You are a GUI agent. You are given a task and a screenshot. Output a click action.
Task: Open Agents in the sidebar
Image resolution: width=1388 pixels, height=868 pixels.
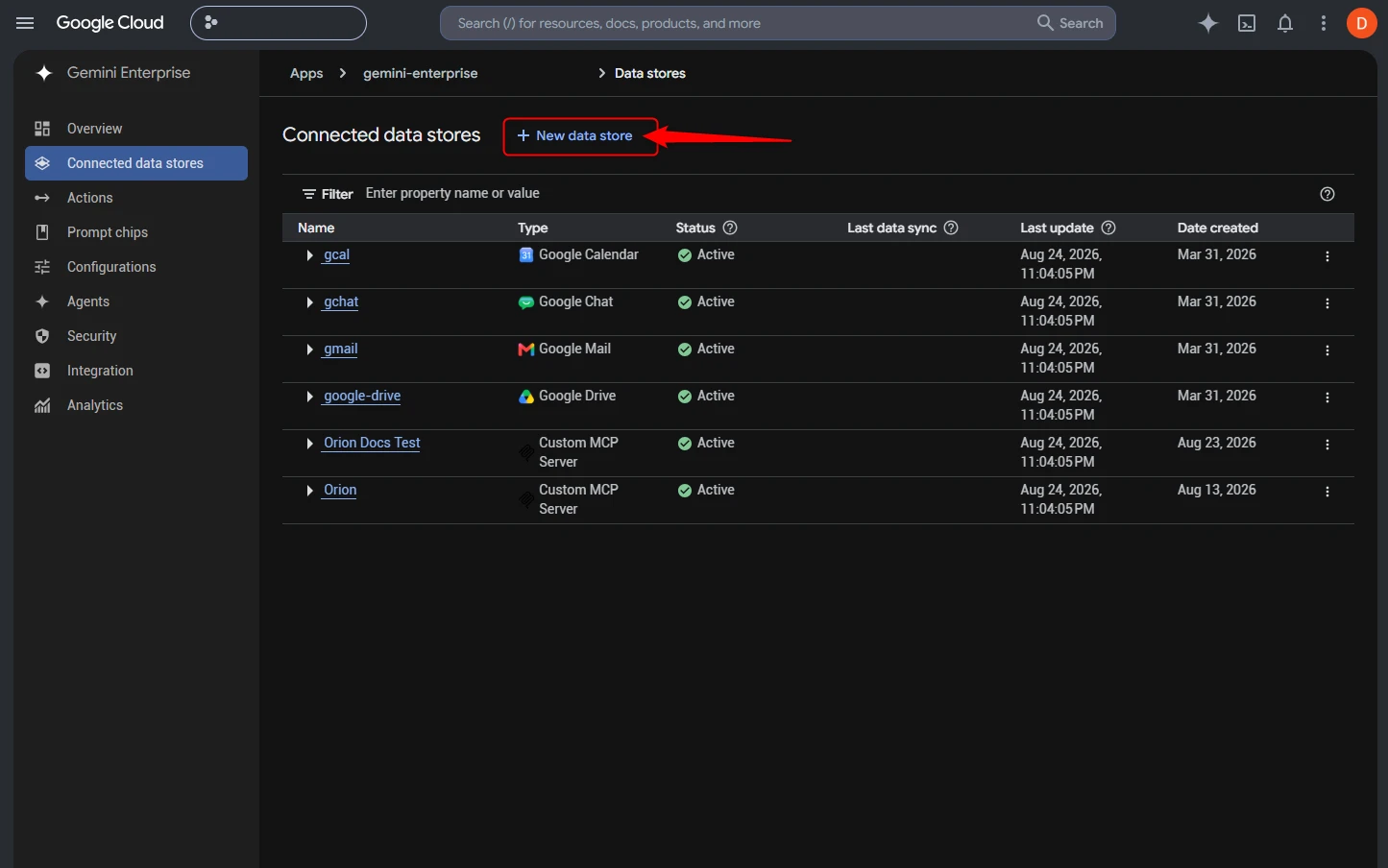(136, 301)
